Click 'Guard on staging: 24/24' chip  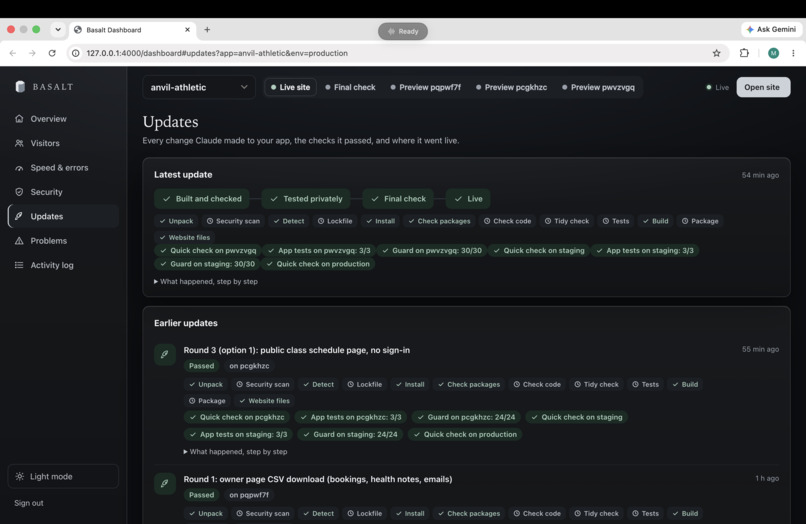[351, 435]
